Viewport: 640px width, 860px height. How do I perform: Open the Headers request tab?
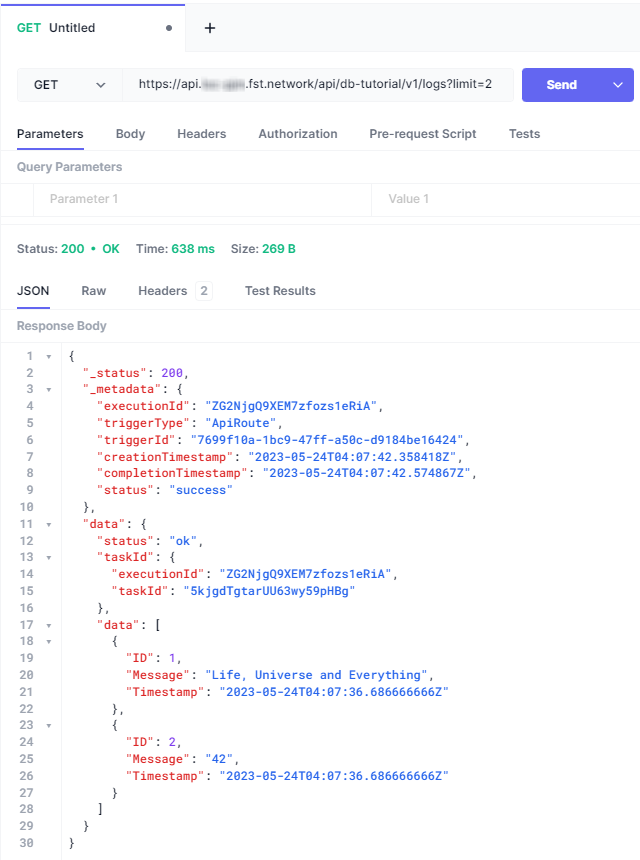click(x=201, y=134)
